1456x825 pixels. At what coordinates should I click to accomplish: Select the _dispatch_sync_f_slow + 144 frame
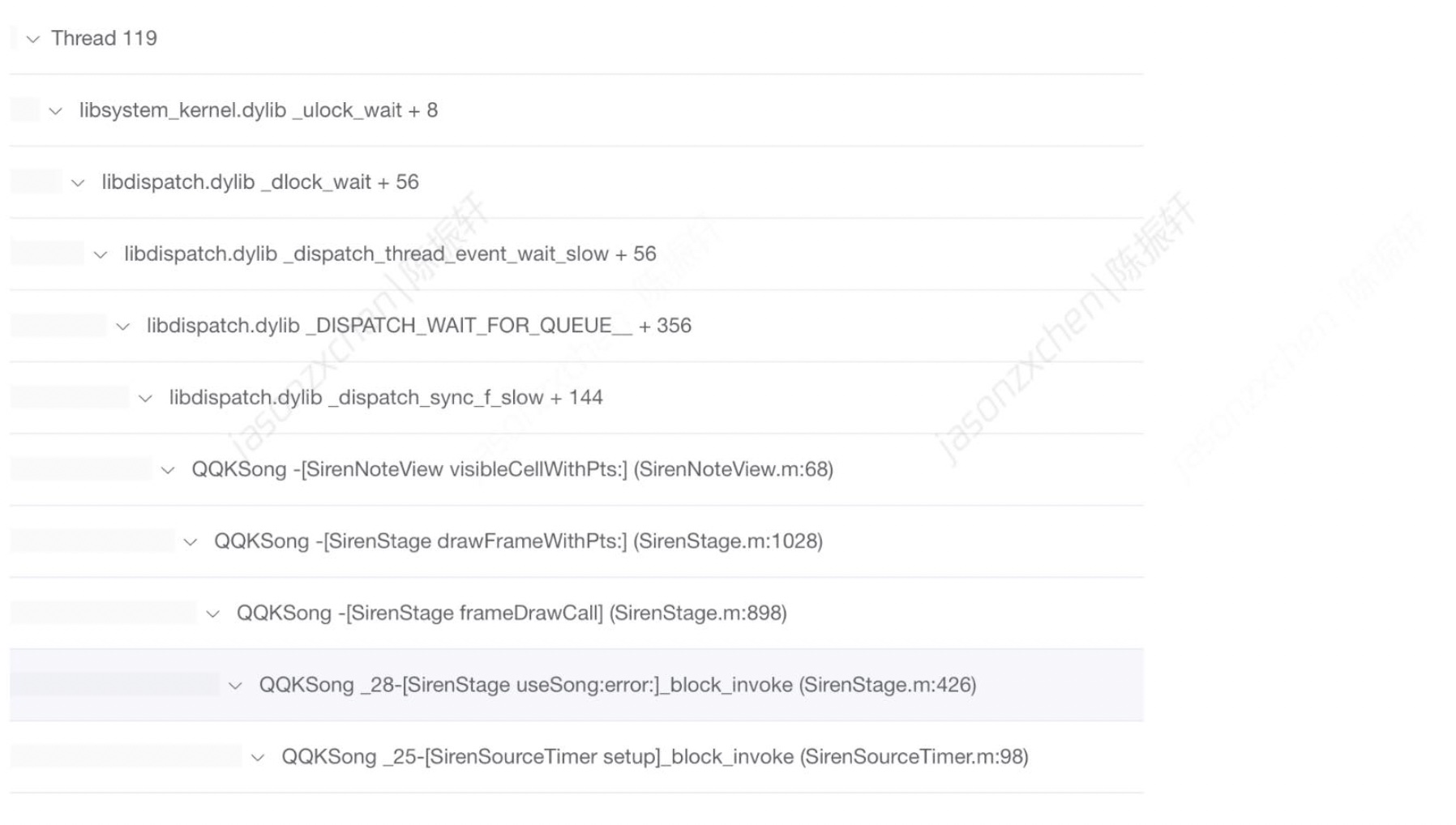385,398
